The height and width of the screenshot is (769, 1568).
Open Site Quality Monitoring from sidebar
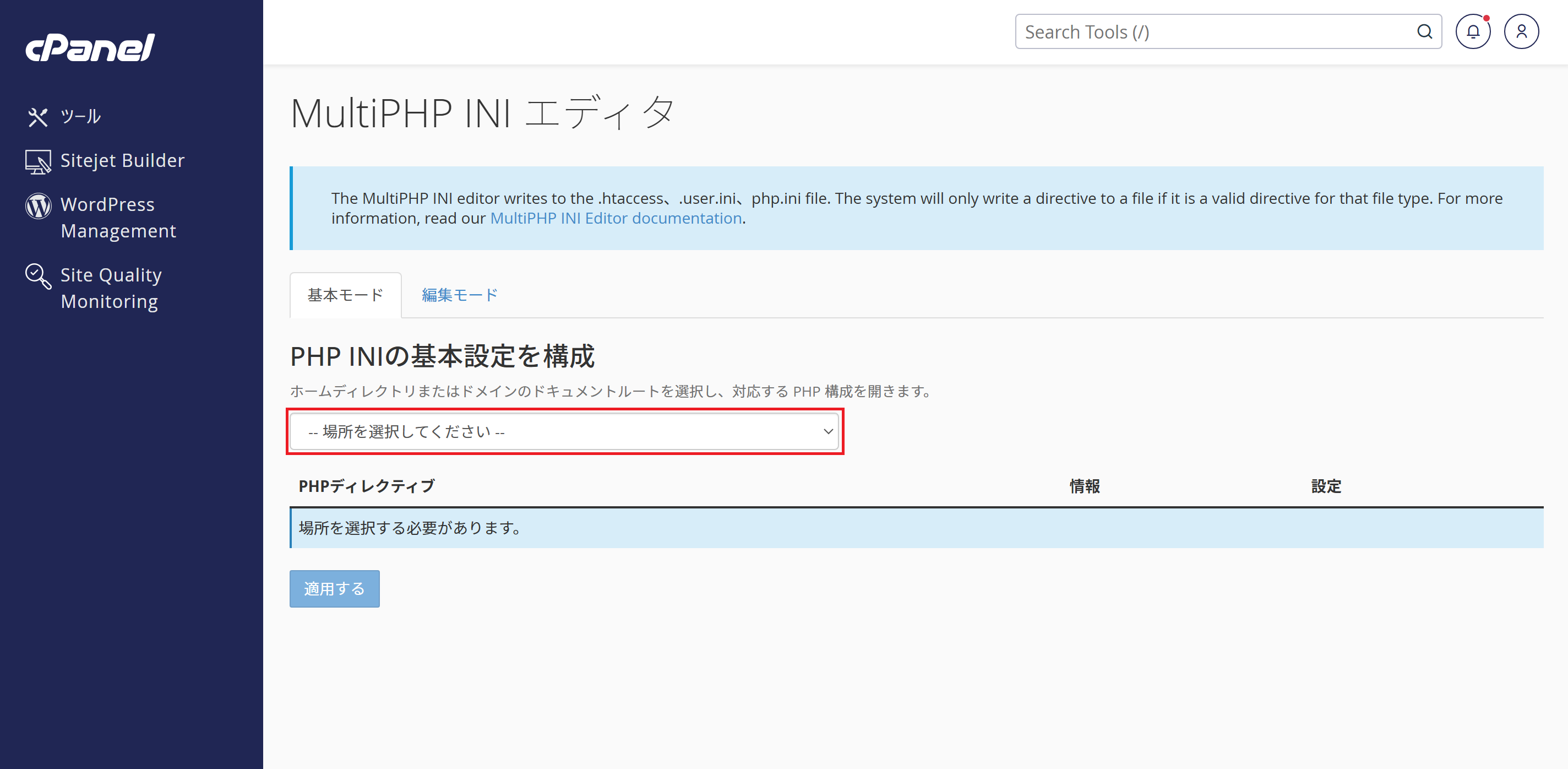pyautogui.click(x=111, y=289)
